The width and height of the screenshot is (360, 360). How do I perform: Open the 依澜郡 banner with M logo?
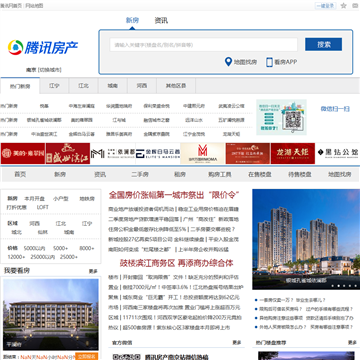(x=113, y=153)
